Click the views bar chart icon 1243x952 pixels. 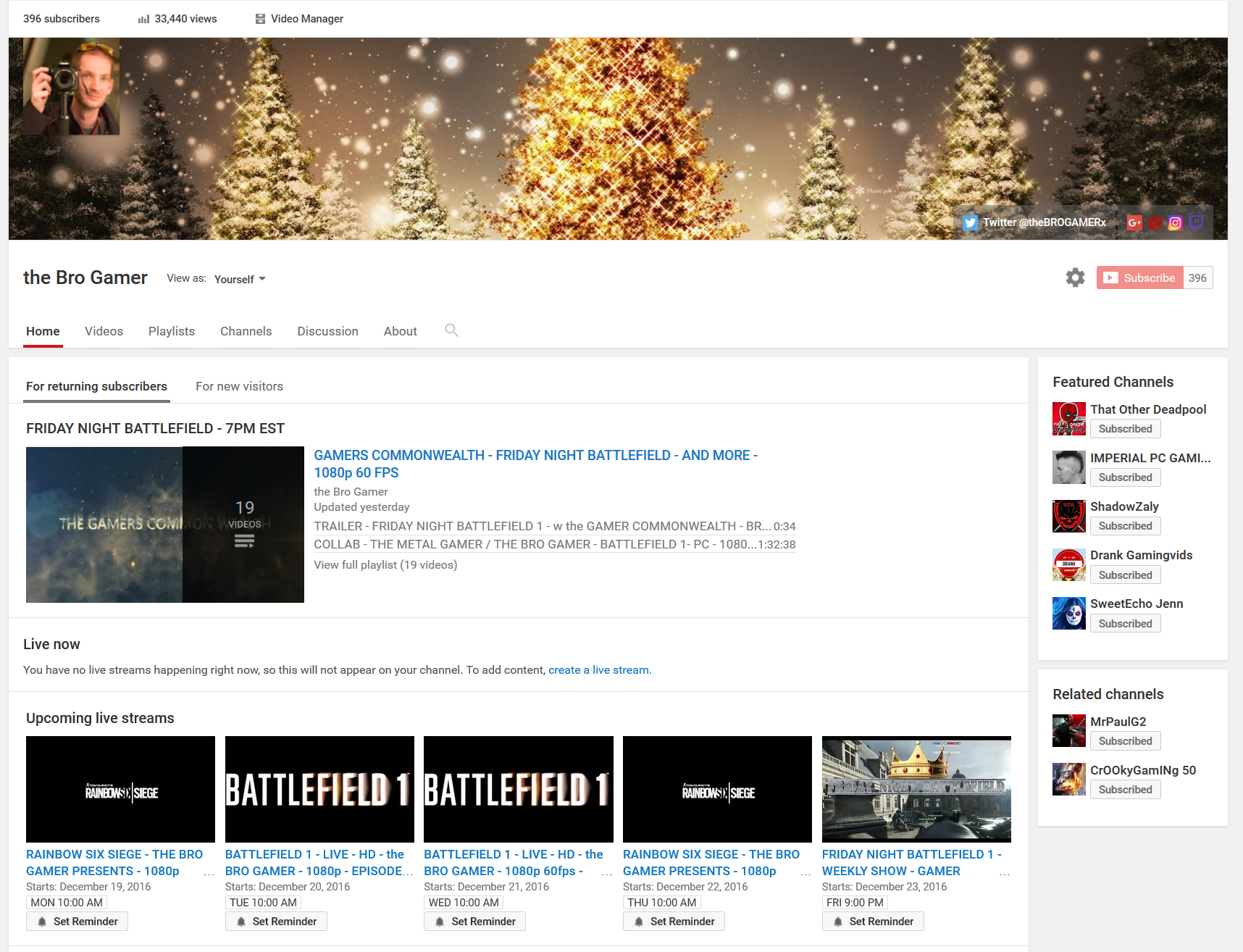pos(143,19)
